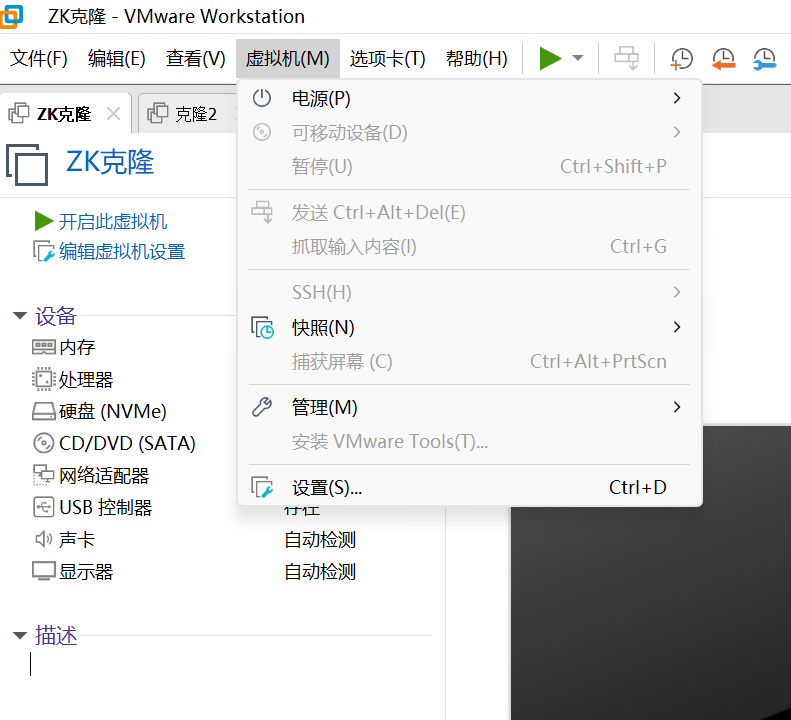Close the ZK克隆 tab
The width and height of the screenshot is (791, 720).
pyautogui.click(x=114, y=114)
